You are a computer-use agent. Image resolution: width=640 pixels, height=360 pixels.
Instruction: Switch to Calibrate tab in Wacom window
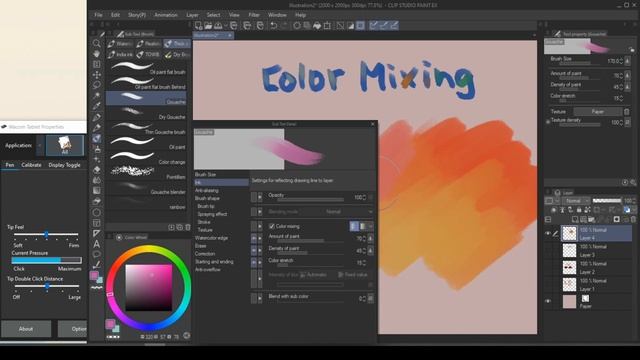(x=31, y=165)
